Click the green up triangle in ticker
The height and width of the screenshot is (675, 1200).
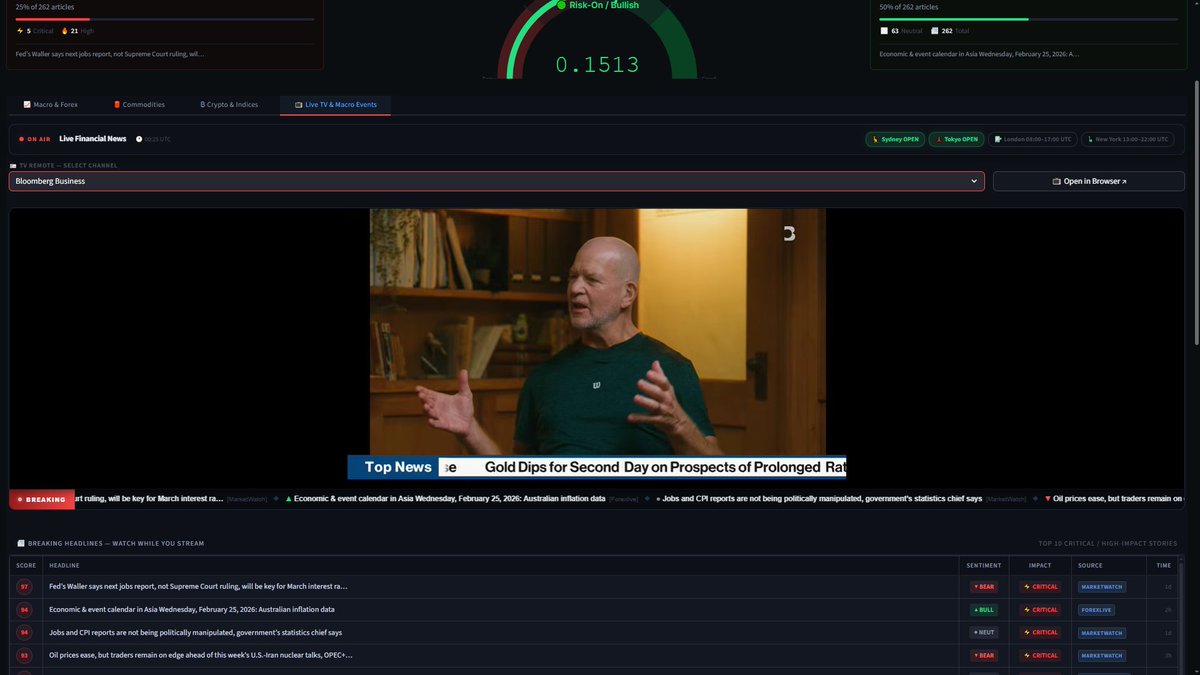coord(289,498)
